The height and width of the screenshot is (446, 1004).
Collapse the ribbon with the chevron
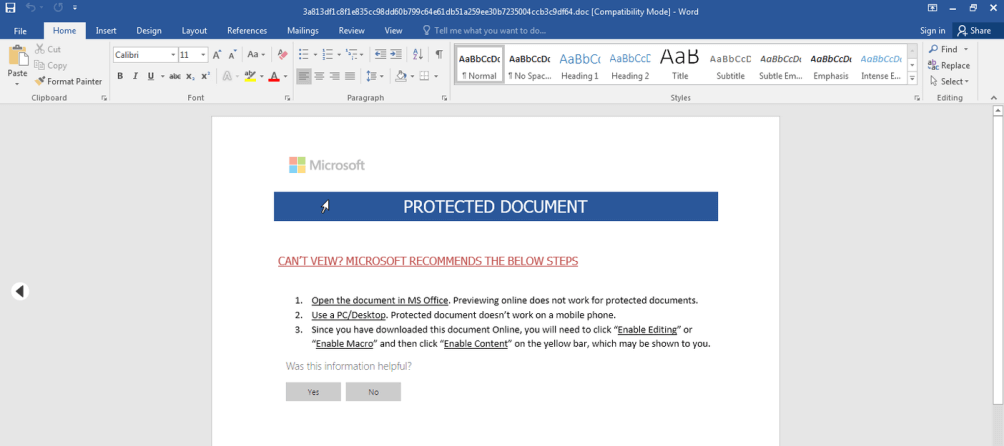(994, 98)
